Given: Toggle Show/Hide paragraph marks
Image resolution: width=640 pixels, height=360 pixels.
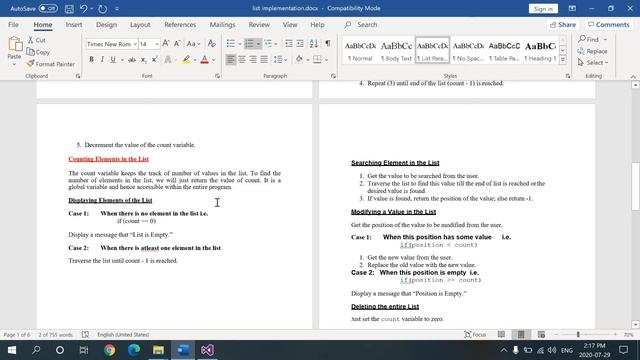Looking at the screenshot, I should 328,43.
